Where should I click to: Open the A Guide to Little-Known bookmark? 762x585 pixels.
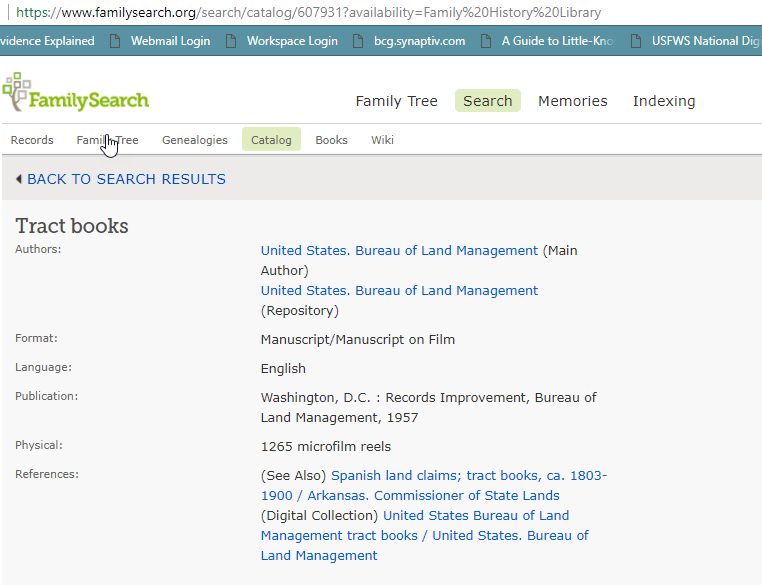(x=557, y=41)
